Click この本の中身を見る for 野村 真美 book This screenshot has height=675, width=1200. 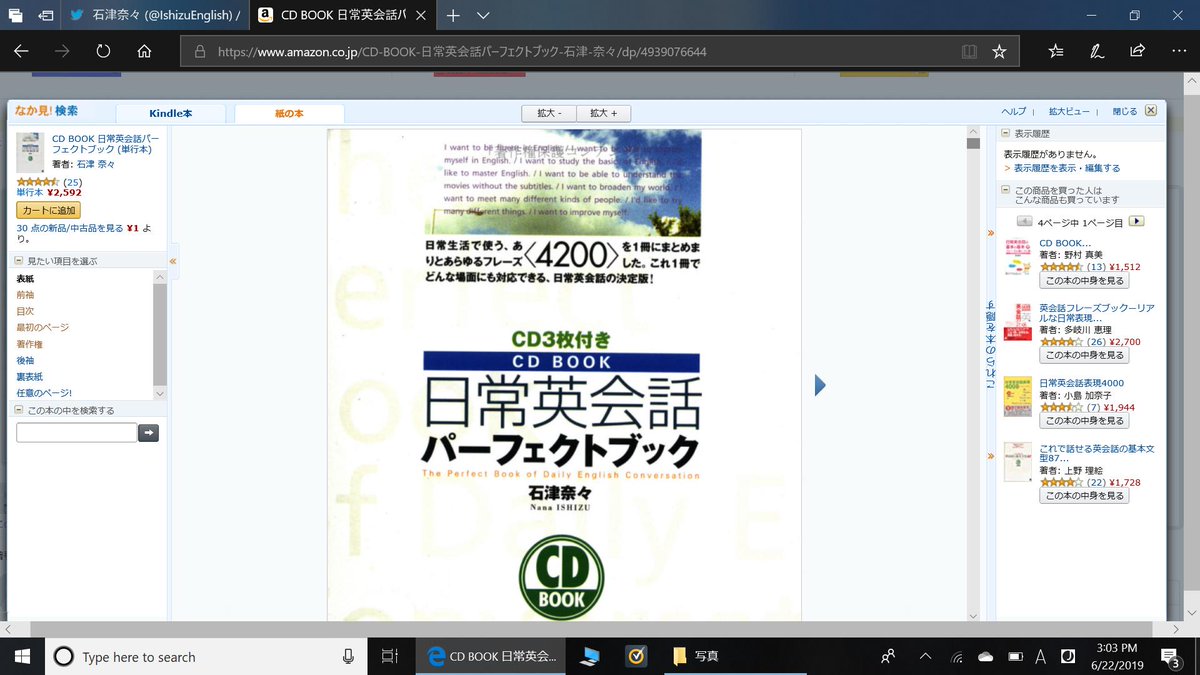(x=1084, y=281)
